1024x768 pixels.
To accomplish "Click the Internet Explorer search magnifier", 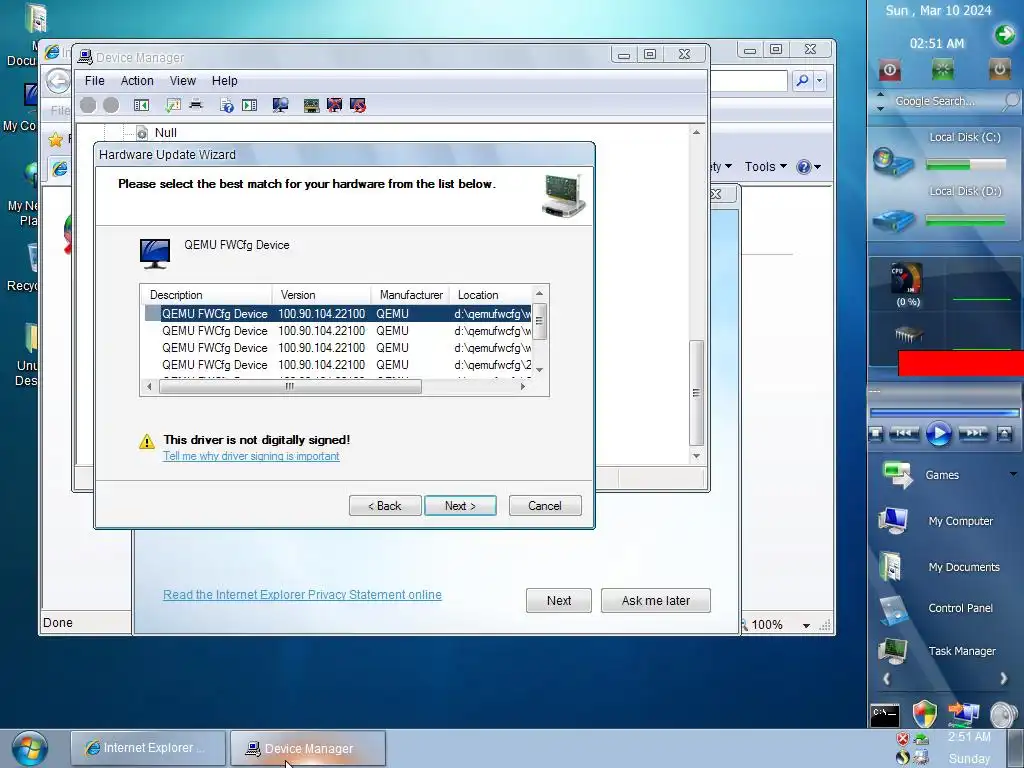I will [803, 81].
